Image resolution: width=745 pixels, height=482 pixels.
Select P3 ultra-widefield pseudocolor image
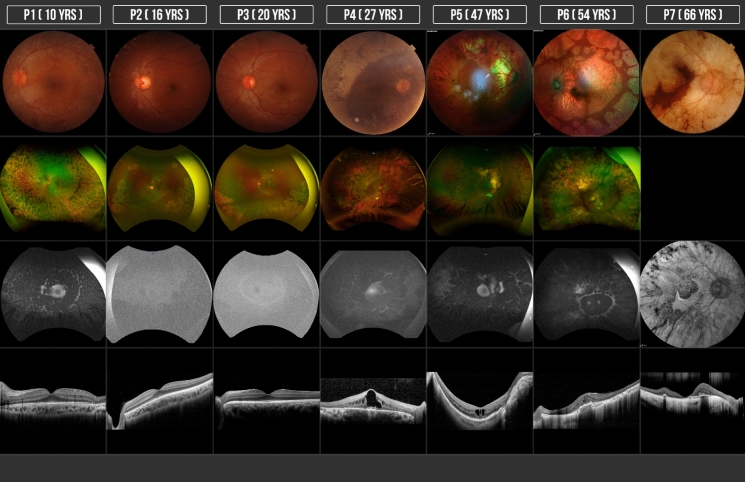267,189
